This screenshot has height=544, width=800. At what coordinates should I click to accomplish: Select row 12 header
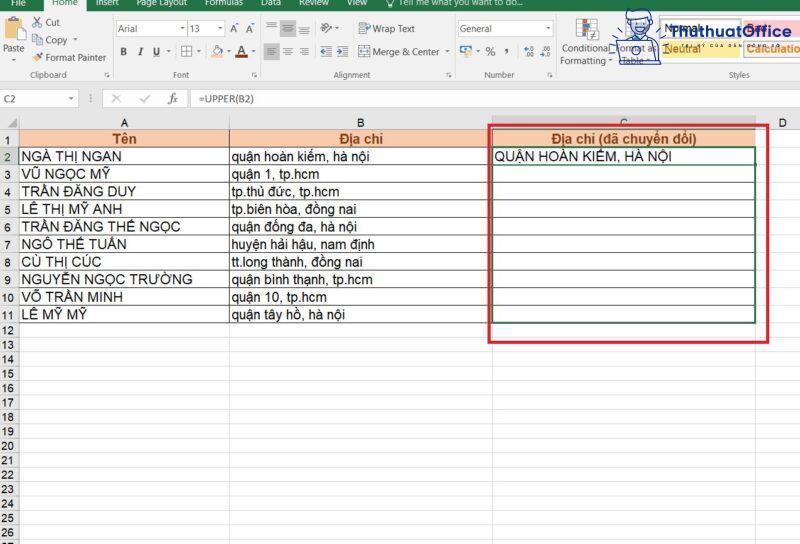tap(8, 330)
